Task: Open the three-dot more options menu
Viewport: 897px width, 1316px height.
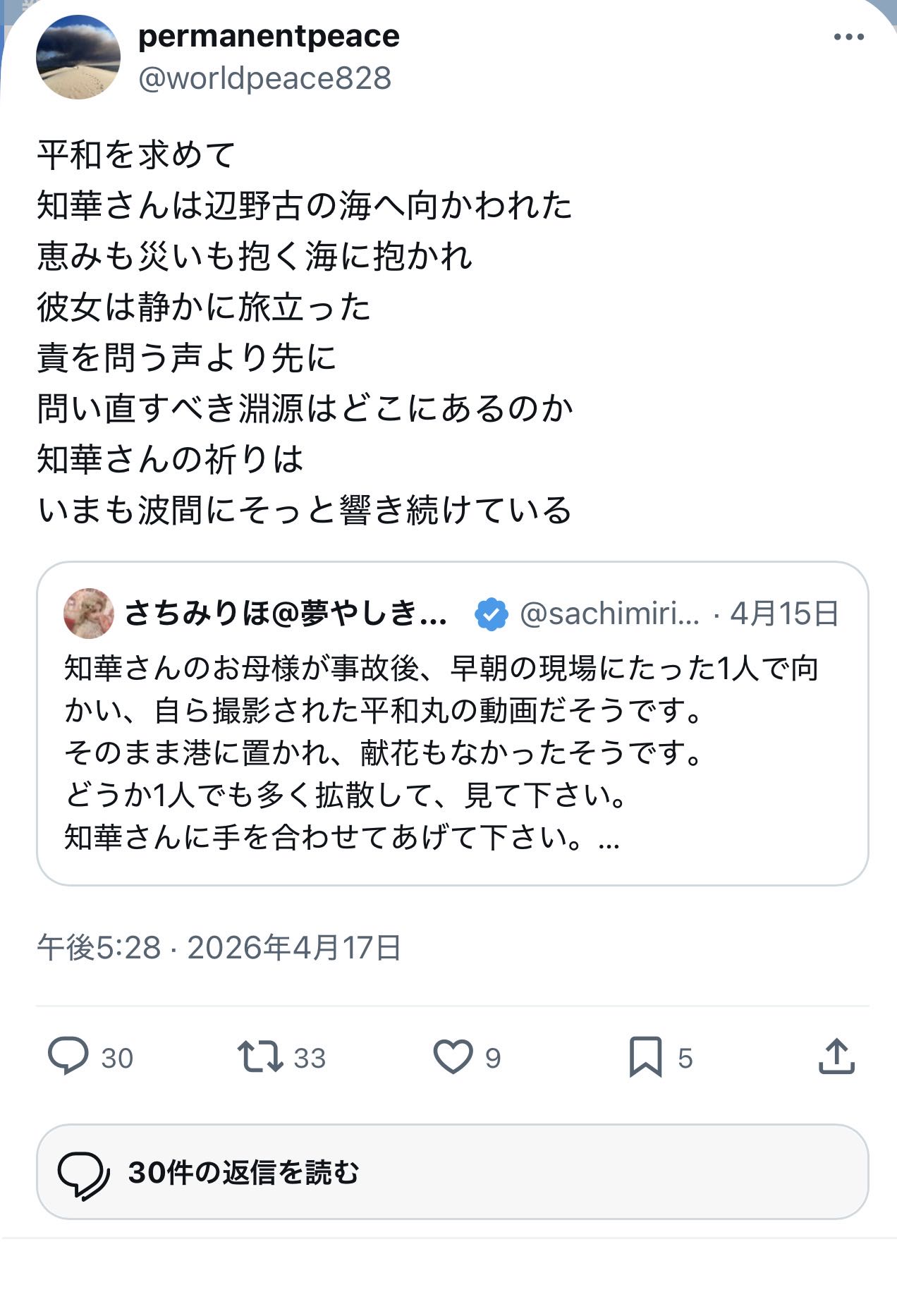Action: 848,37
